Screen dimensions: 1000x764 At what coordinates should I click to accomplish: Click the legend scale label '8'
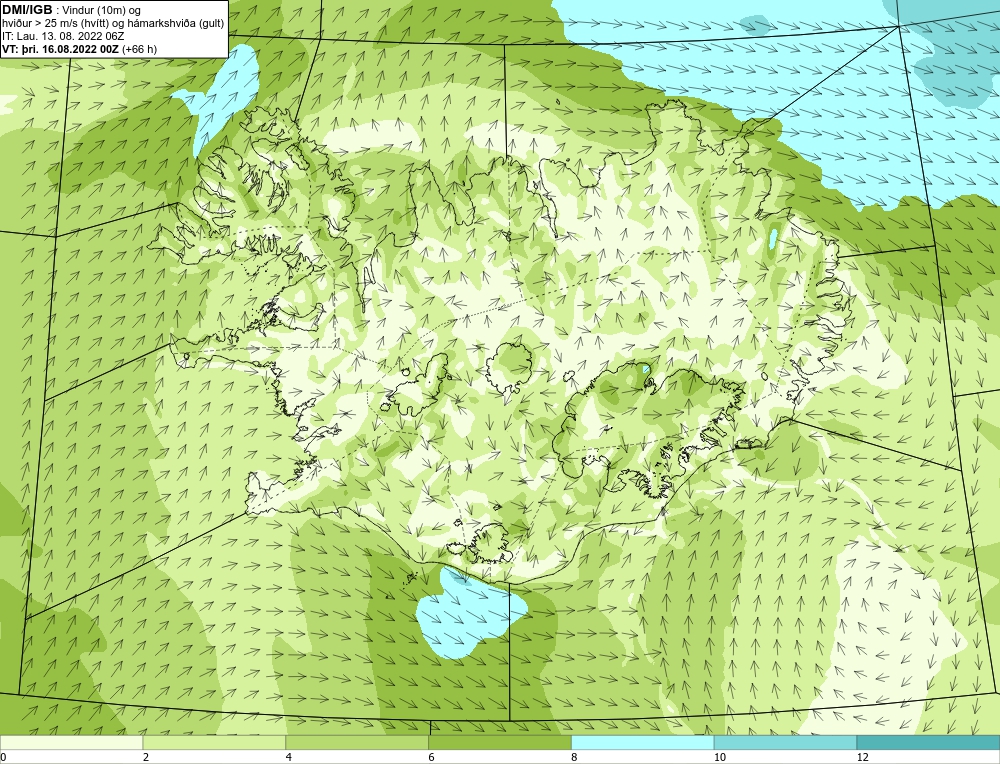tap(575, 758)
